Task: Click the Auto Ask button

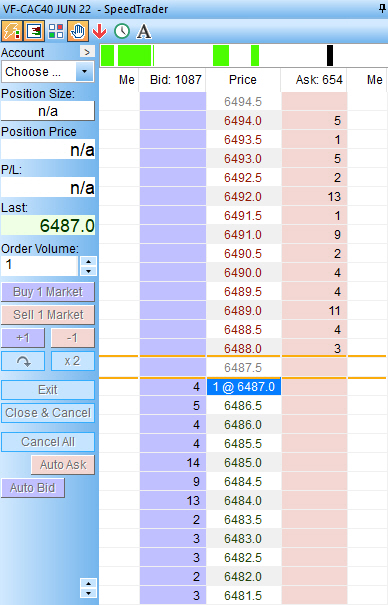Action: (63, 465)
